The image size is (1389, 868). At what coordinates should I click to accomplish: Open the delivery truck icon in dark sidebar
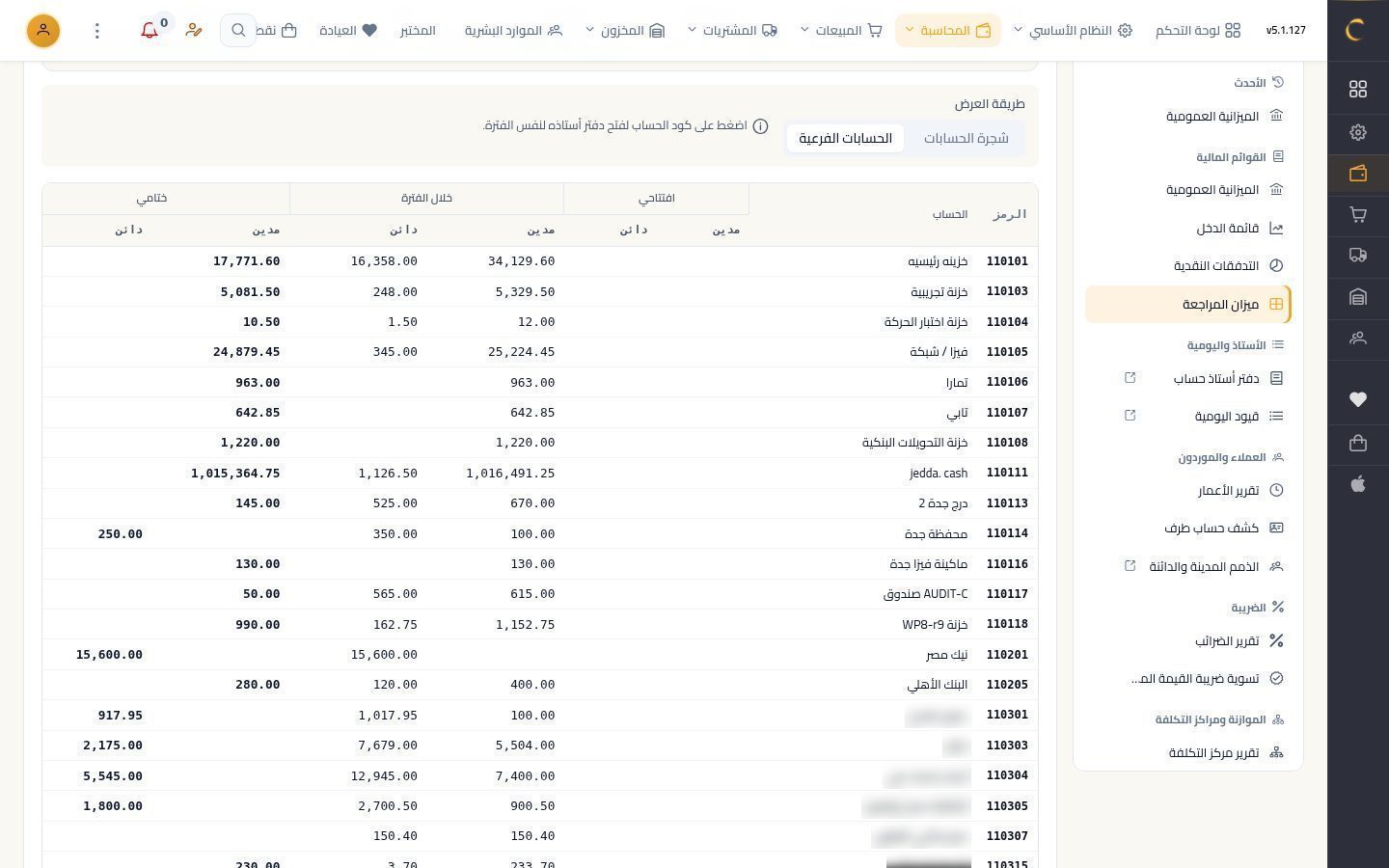[1358, 256]
